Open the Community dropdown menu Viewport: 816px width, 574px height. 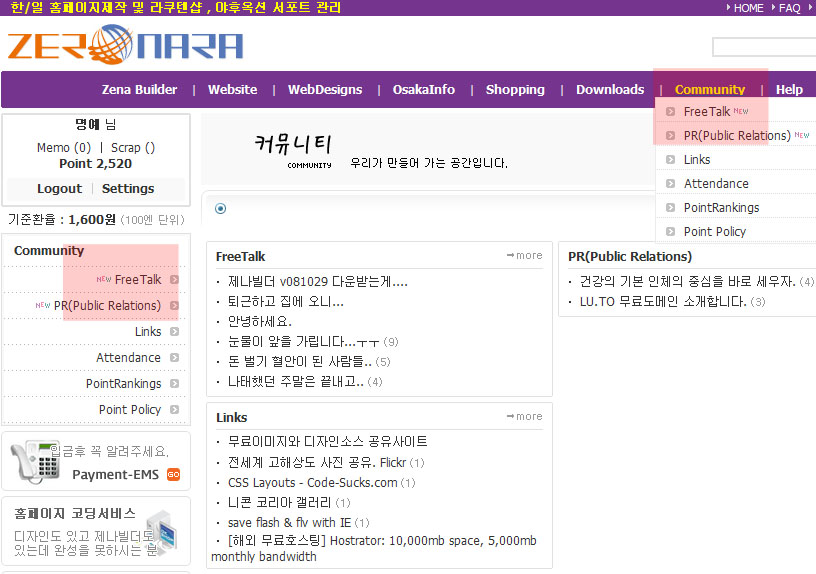(x=709, y=89)
